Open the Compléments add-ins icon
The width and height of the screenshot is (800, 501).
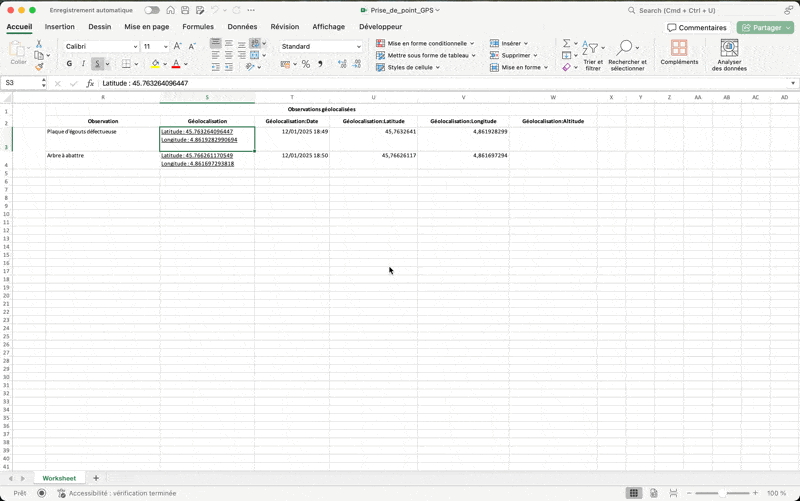point(679,49)
